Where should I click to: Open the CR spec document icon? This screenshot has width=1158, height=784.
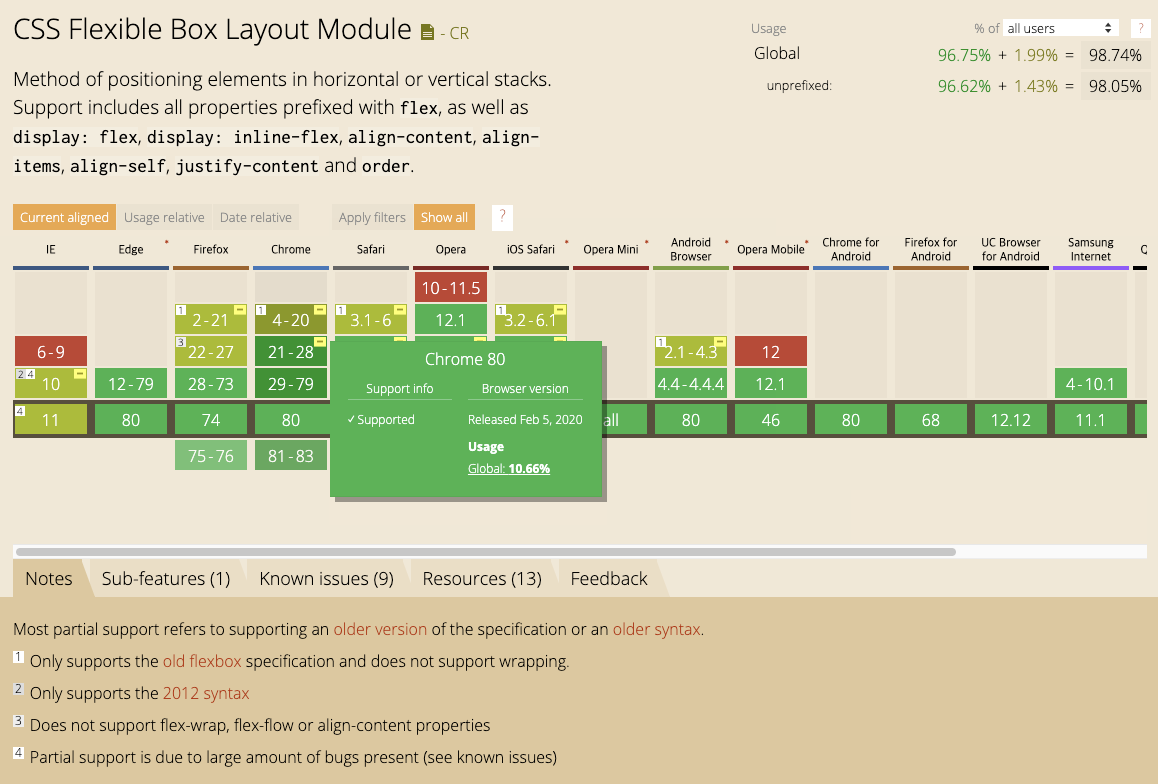click(x=427, y=32)
